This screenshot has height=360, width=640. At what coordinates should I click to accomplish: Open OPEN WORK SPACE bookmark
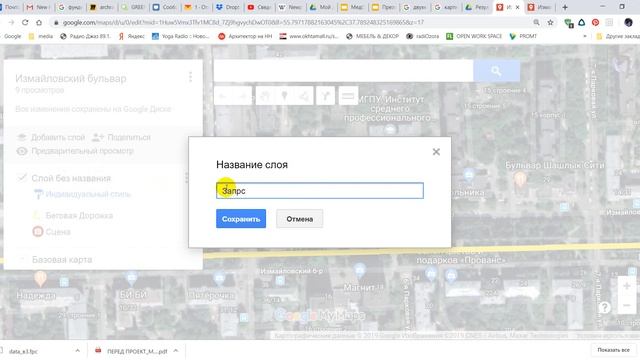click(x=474, y=36)
